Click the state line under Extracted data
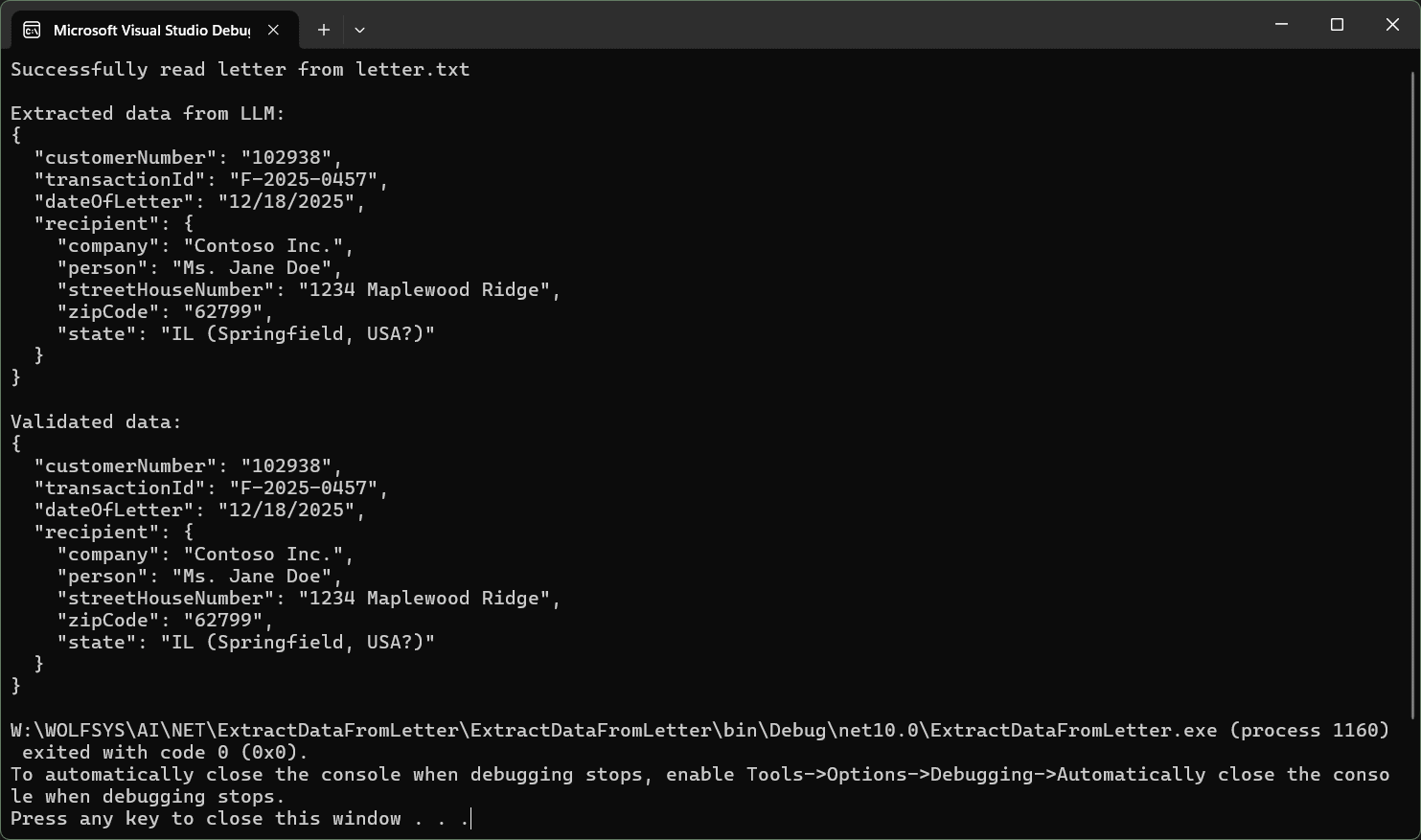 coord(245,334)
